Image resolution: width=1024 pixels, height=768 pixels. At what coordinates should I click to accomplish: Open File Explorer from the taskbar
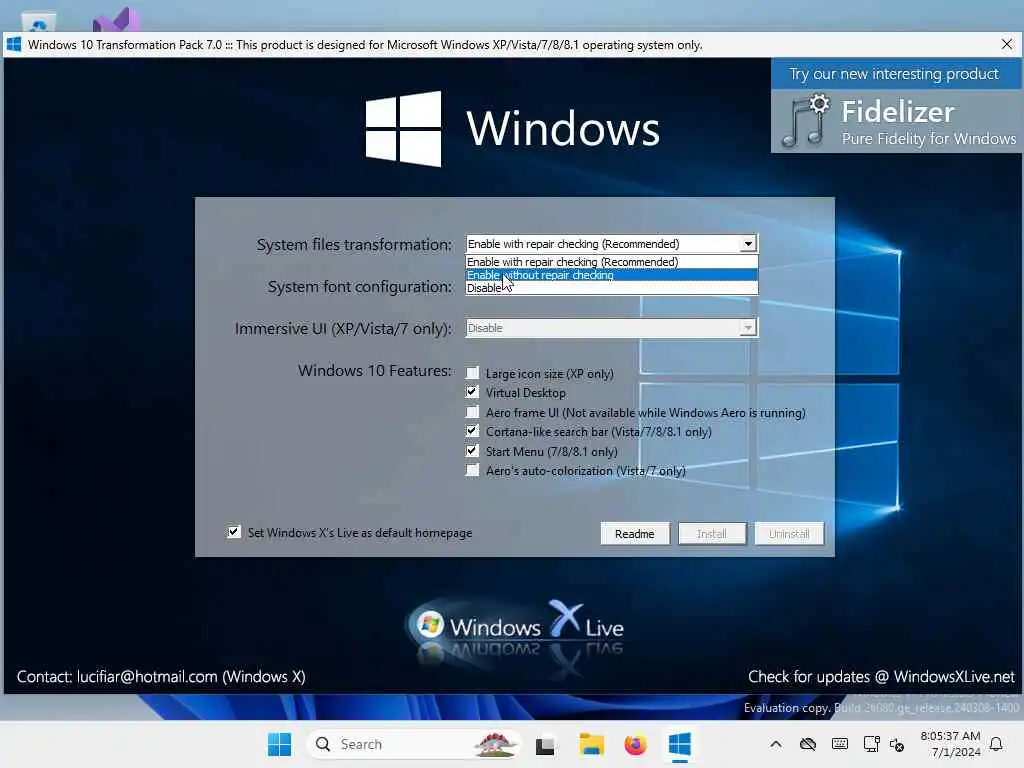[x=592, y=744]
